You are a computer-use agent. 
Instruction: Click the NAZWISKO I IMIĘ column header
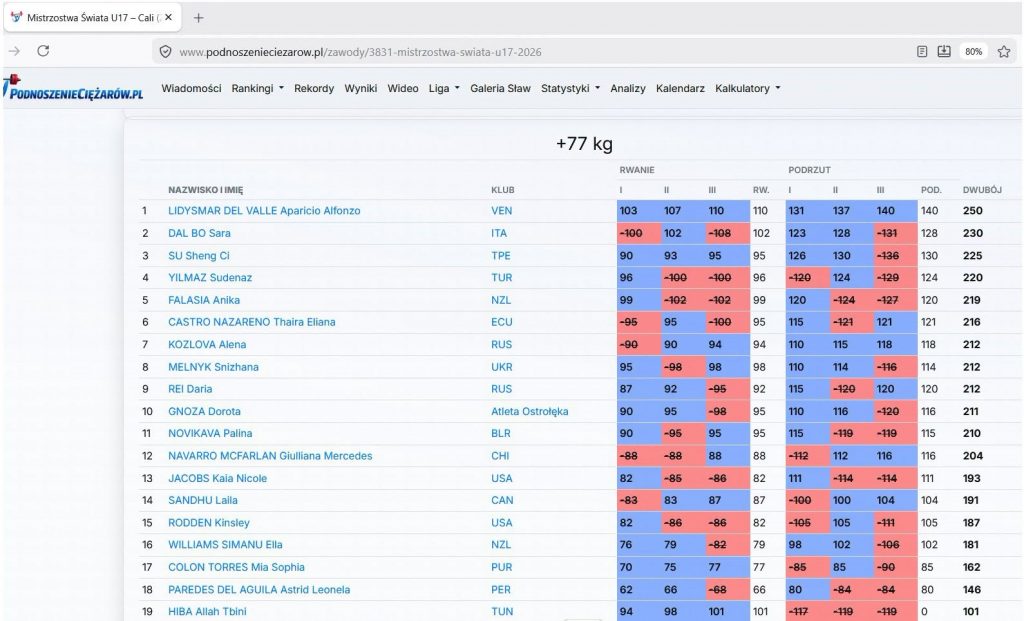click(205, 190)
